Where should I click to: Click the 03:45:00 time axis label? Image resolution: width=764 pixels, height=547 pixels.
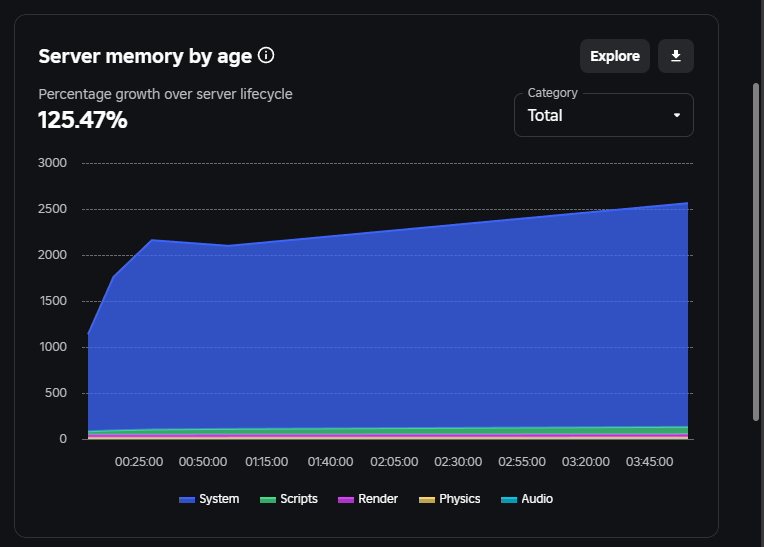click(649, 462)
